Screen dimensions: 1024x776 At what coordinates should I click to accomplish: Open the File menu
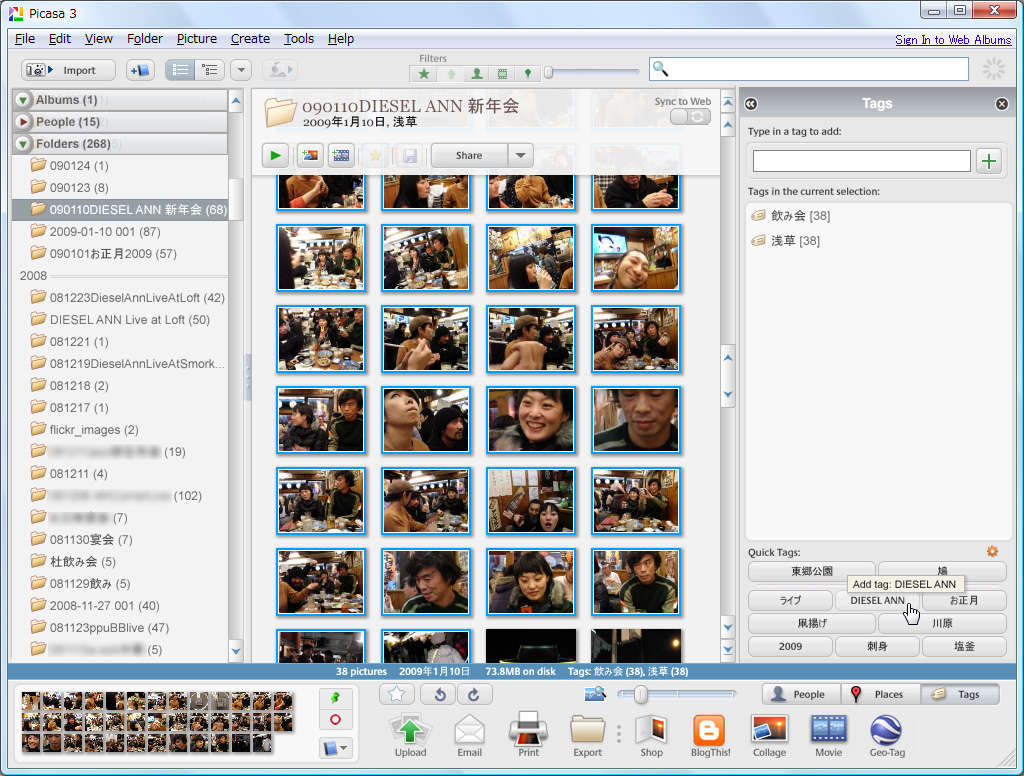25,39
